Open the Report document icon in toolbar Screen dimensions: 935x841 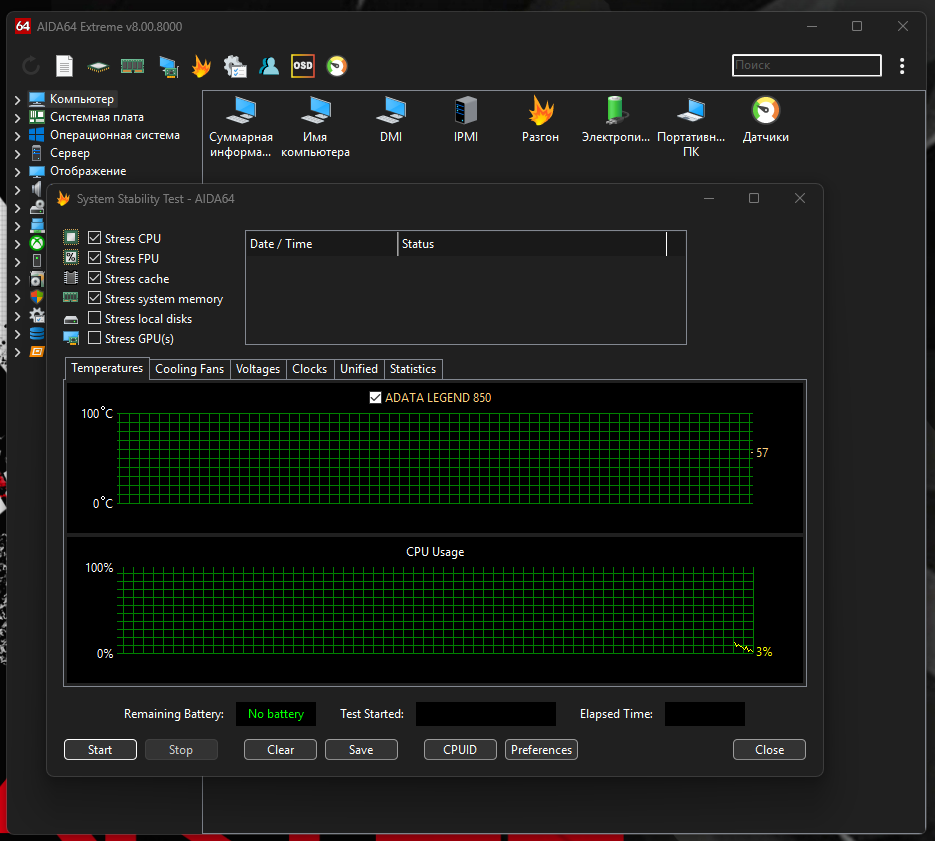coord(64,66)
